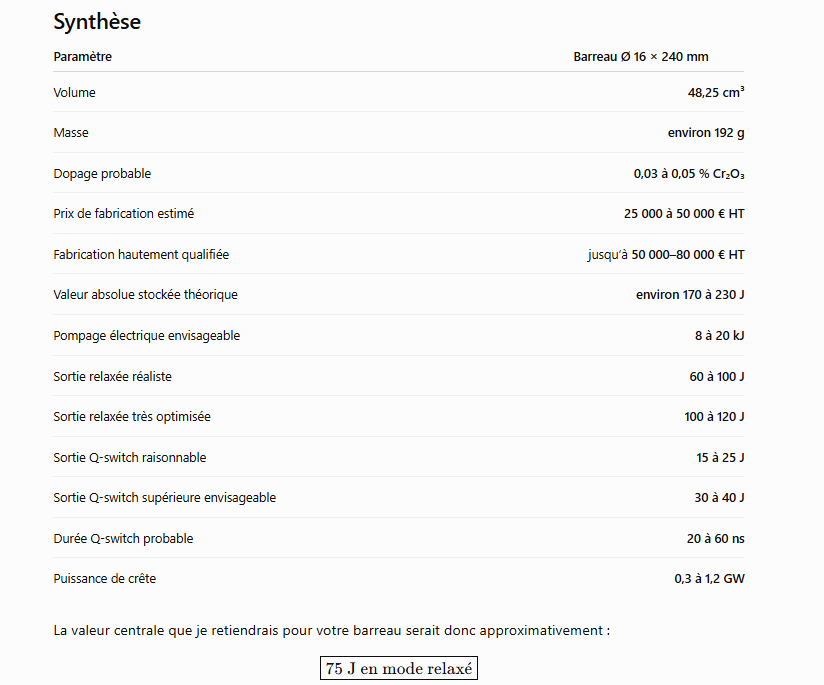Click 'Pompage électrique envisageable' label
824x685 pixels.
click(147, 336)
